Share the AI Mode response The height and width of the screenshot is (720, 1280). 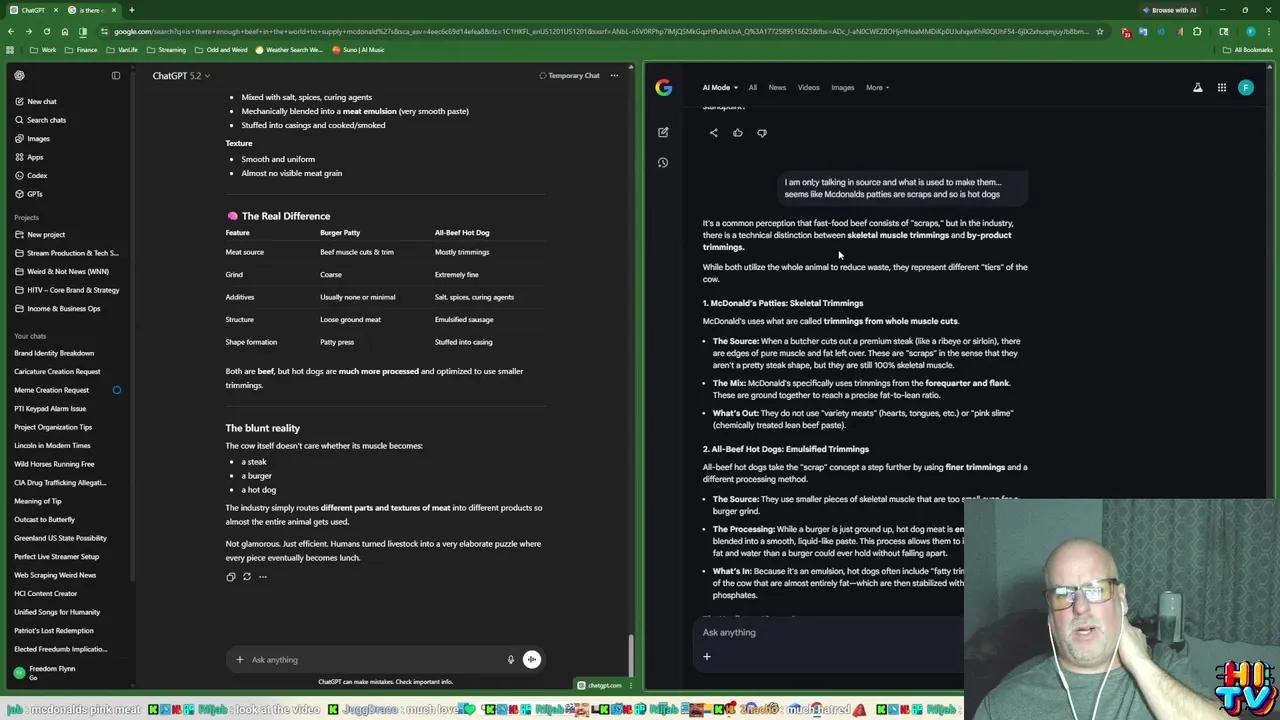click(714, 132)
